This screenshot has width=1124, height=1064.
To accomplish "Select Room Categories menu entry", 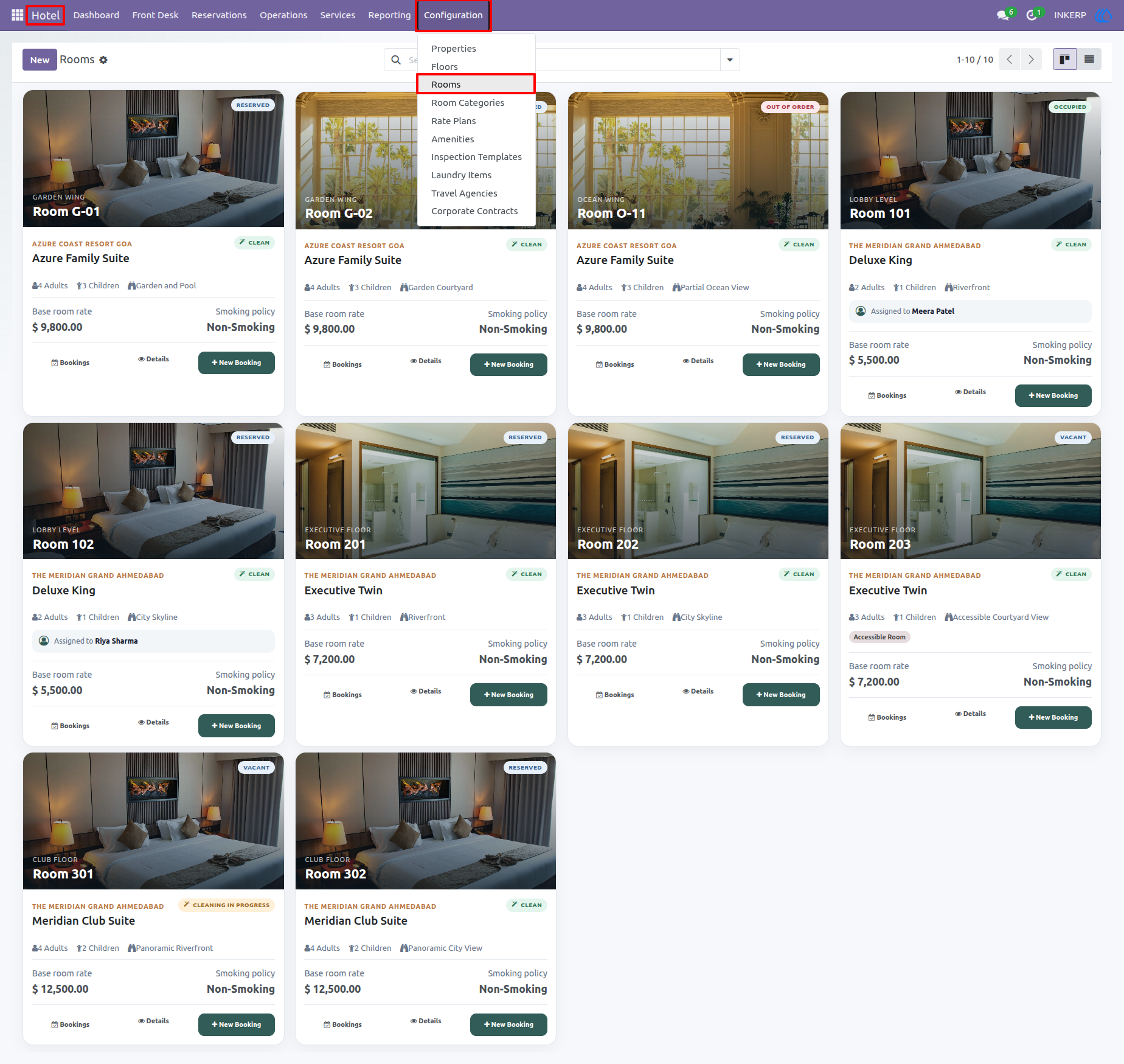I will (476, 103).
